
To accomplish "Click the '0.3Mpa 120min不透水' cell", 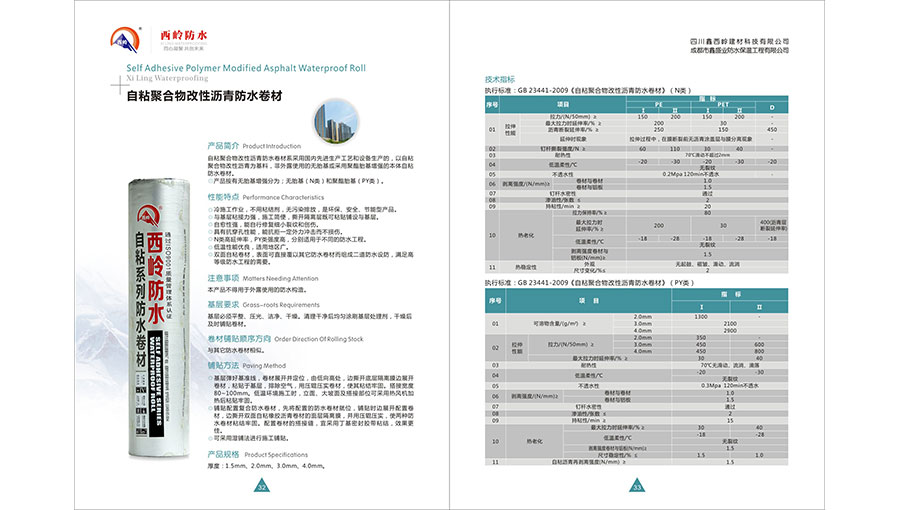I will click(x=730, y=386).
